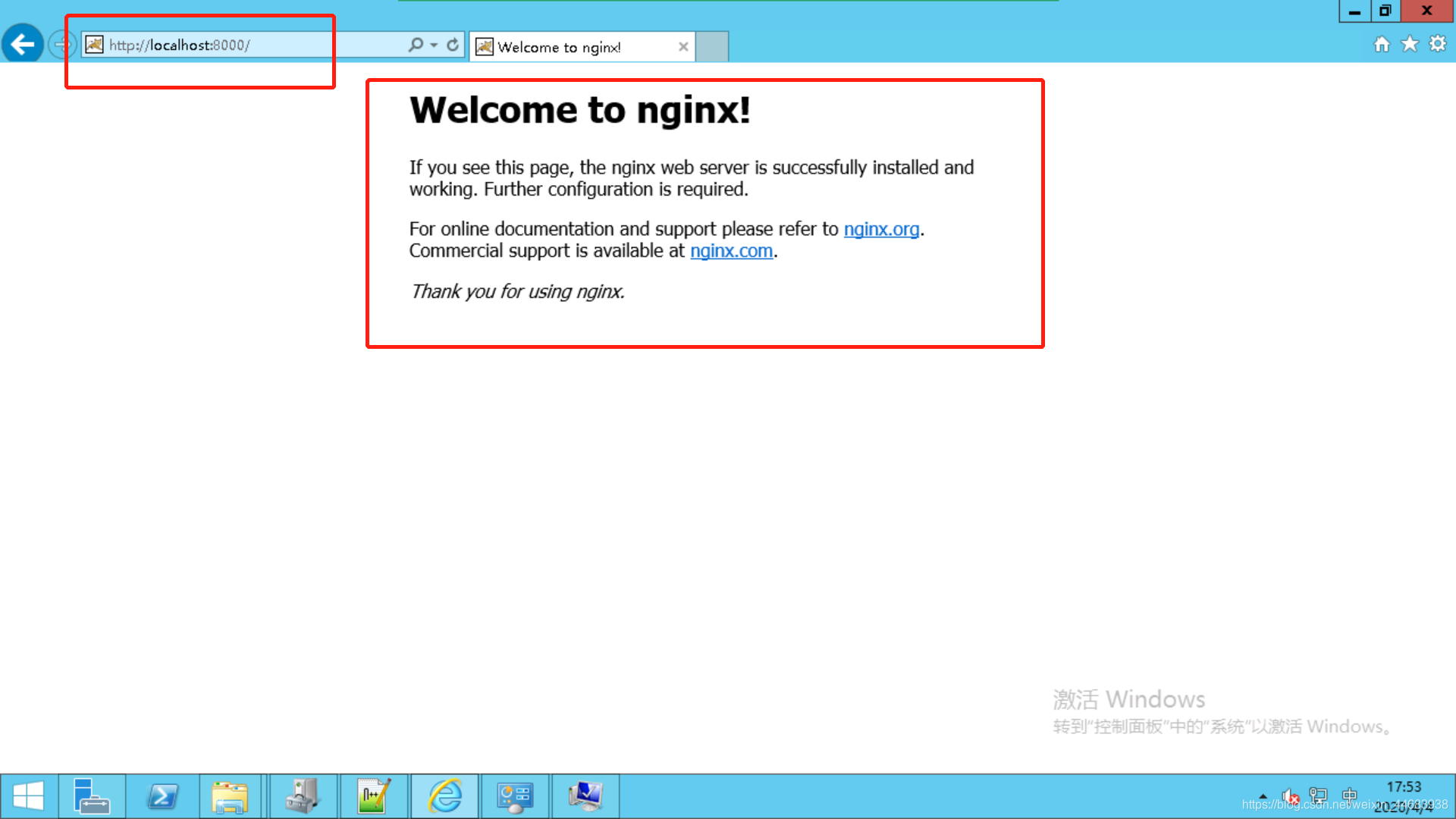Click the Forward navigation arrow
The image size is (1456, 819).
click(x=60, y=45)
